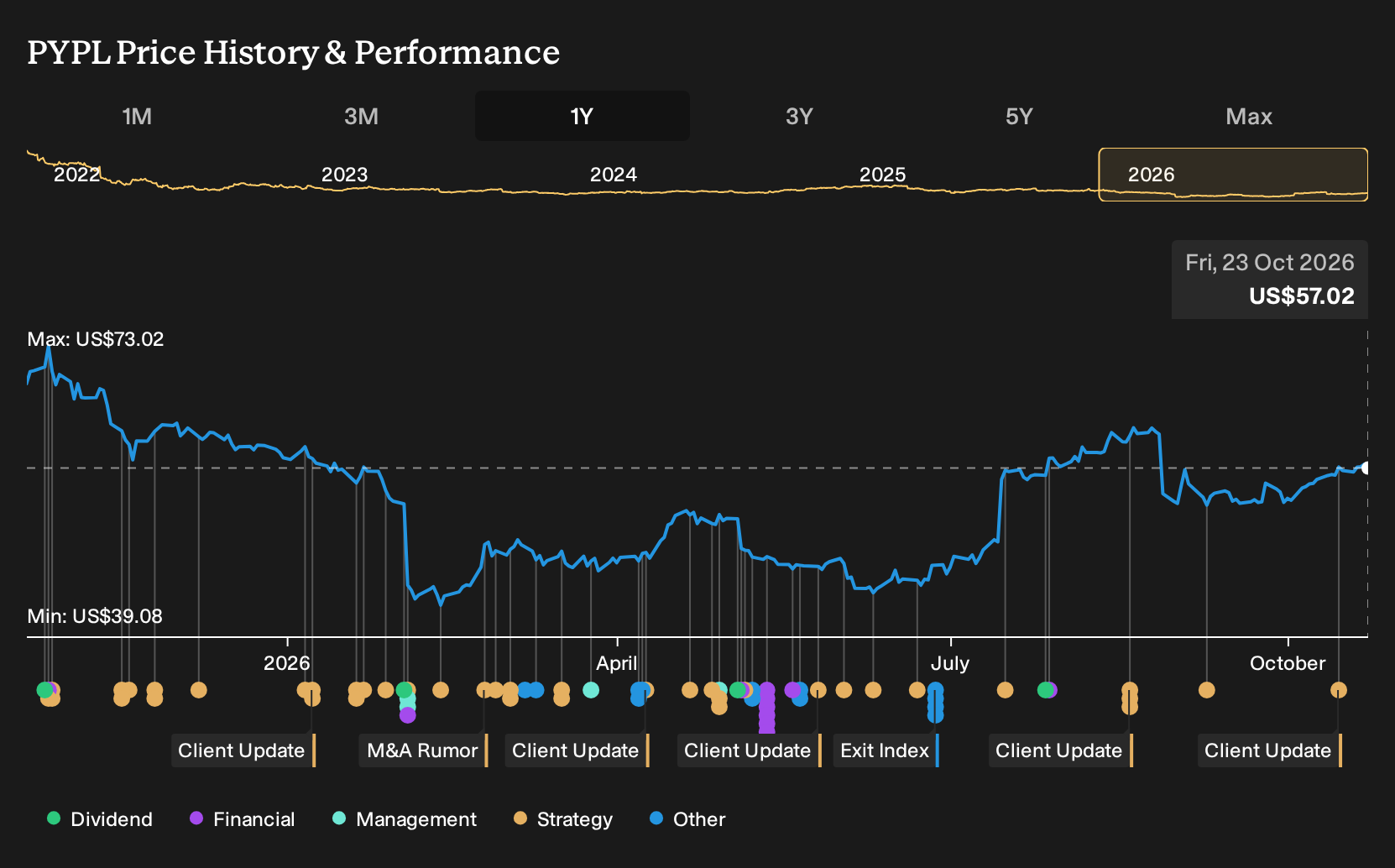This screenshot has width=1395, height=868.
Task: Click the top blue event dot under July
Action: pos(935,690)
